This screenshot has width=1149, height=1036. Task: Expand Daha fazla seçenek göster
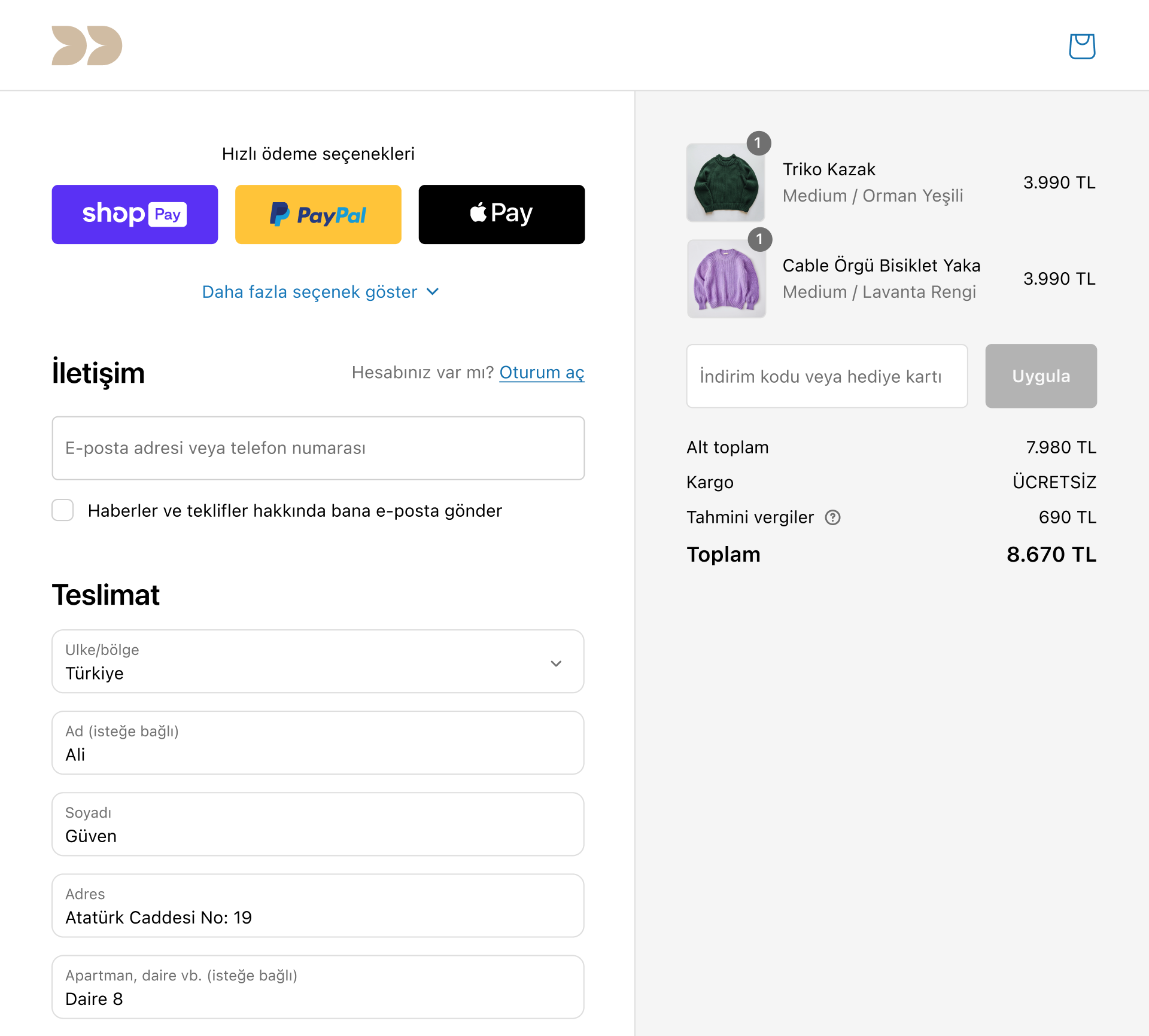[321, 292]
